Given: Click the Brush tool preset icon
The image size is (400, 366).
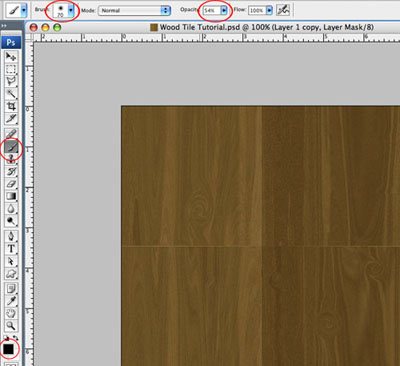Looking at the screenshot, I should [14, 10].
